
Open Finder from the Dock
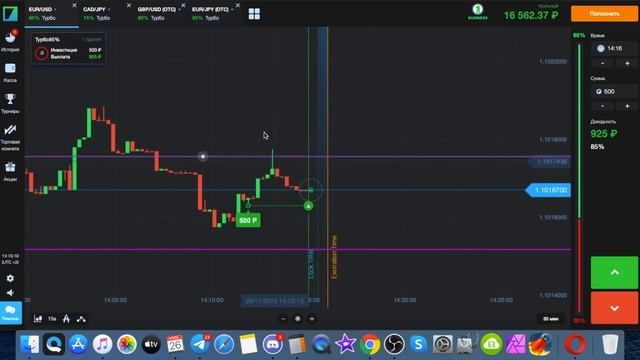coord(29,344)
